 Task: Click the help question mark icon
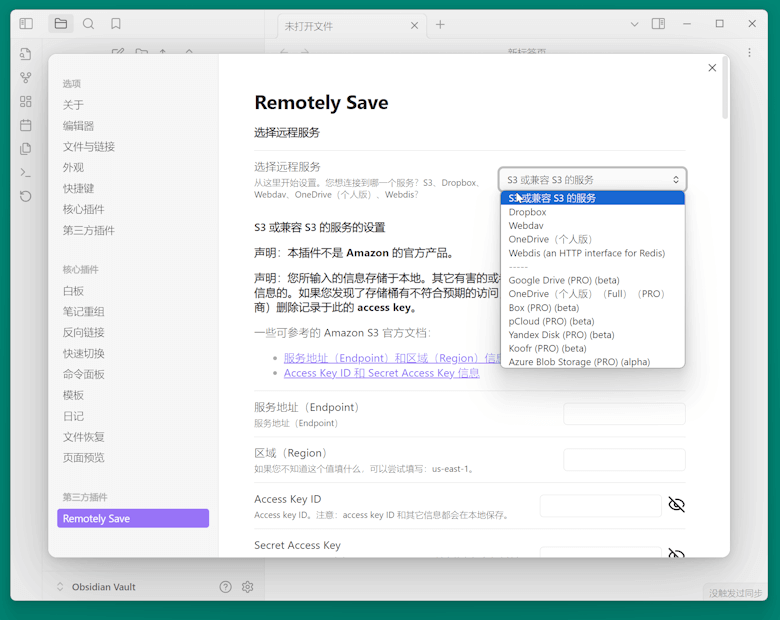226,587
